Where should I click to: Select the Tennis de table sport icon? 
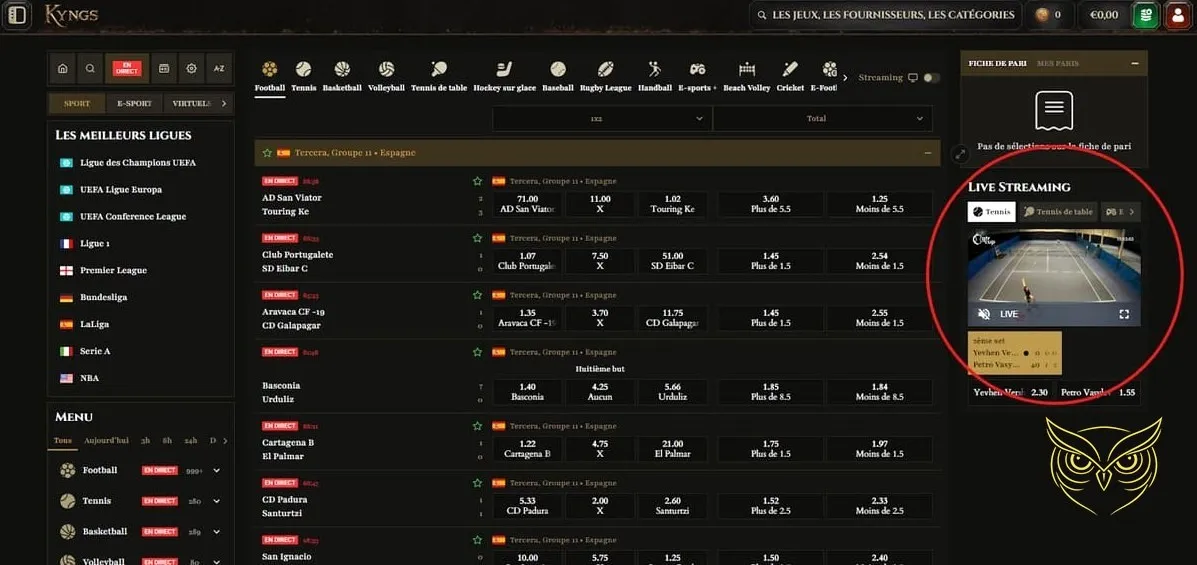439,69
